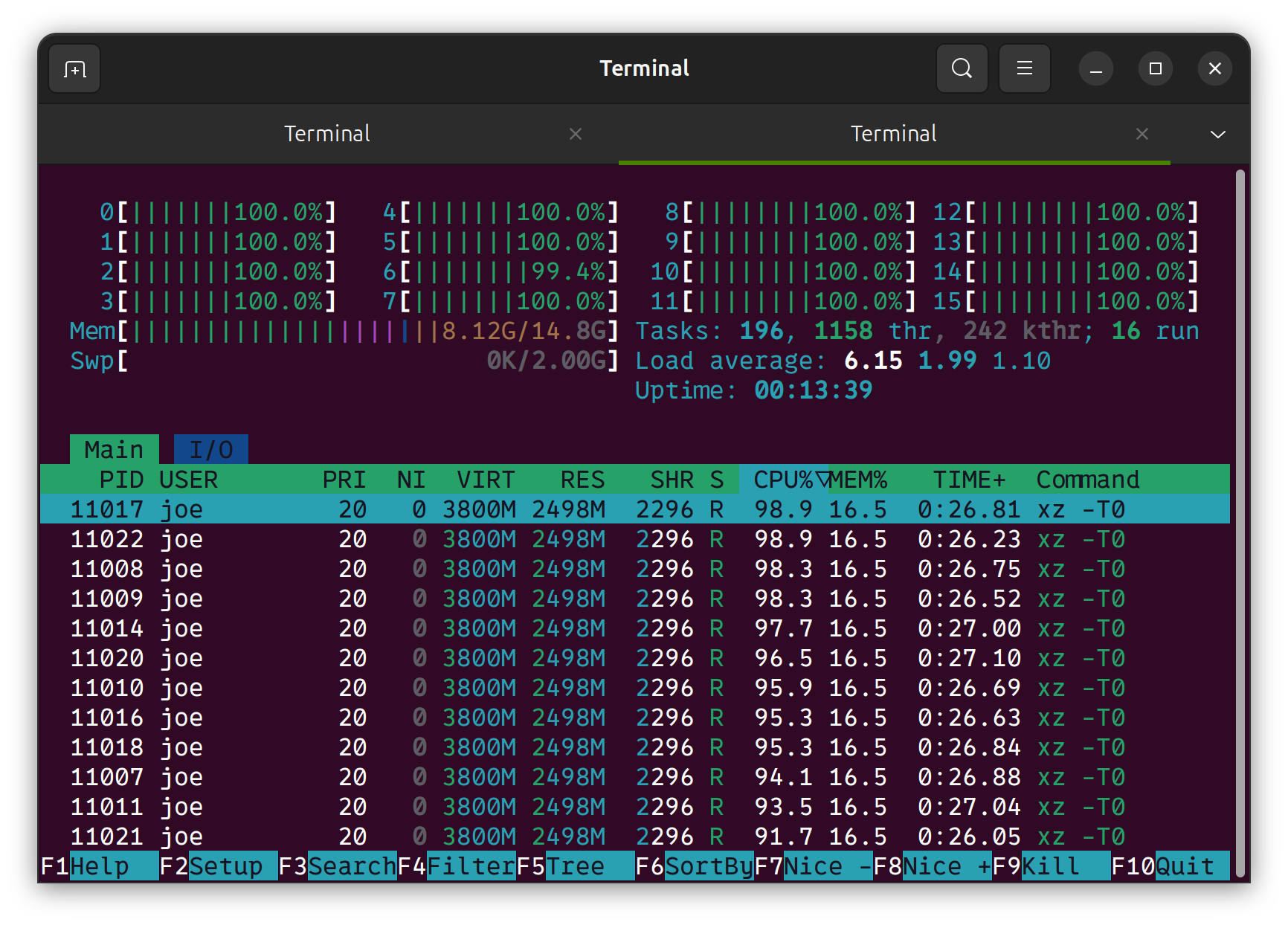Switch to the first Terminal tab
Screen dimensions: 1288x925
pos(327,134)
